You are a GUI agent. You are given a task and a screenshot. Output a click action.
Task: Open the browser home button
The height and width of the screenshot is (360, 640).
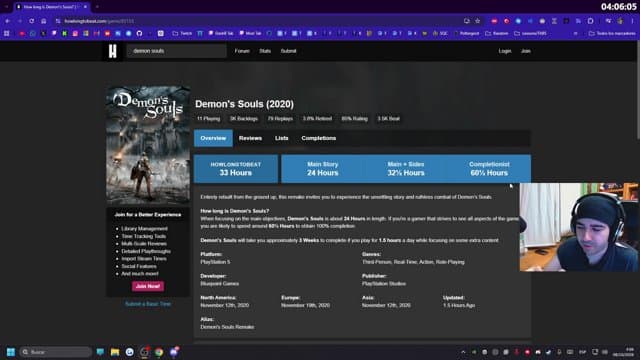point(44,21)
